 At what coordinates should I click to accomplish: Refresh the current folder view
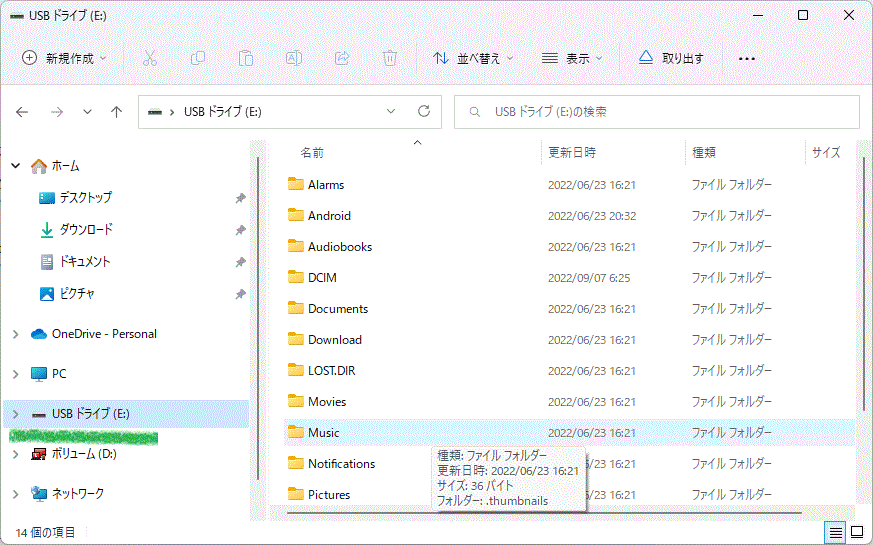tap(424, 112)
